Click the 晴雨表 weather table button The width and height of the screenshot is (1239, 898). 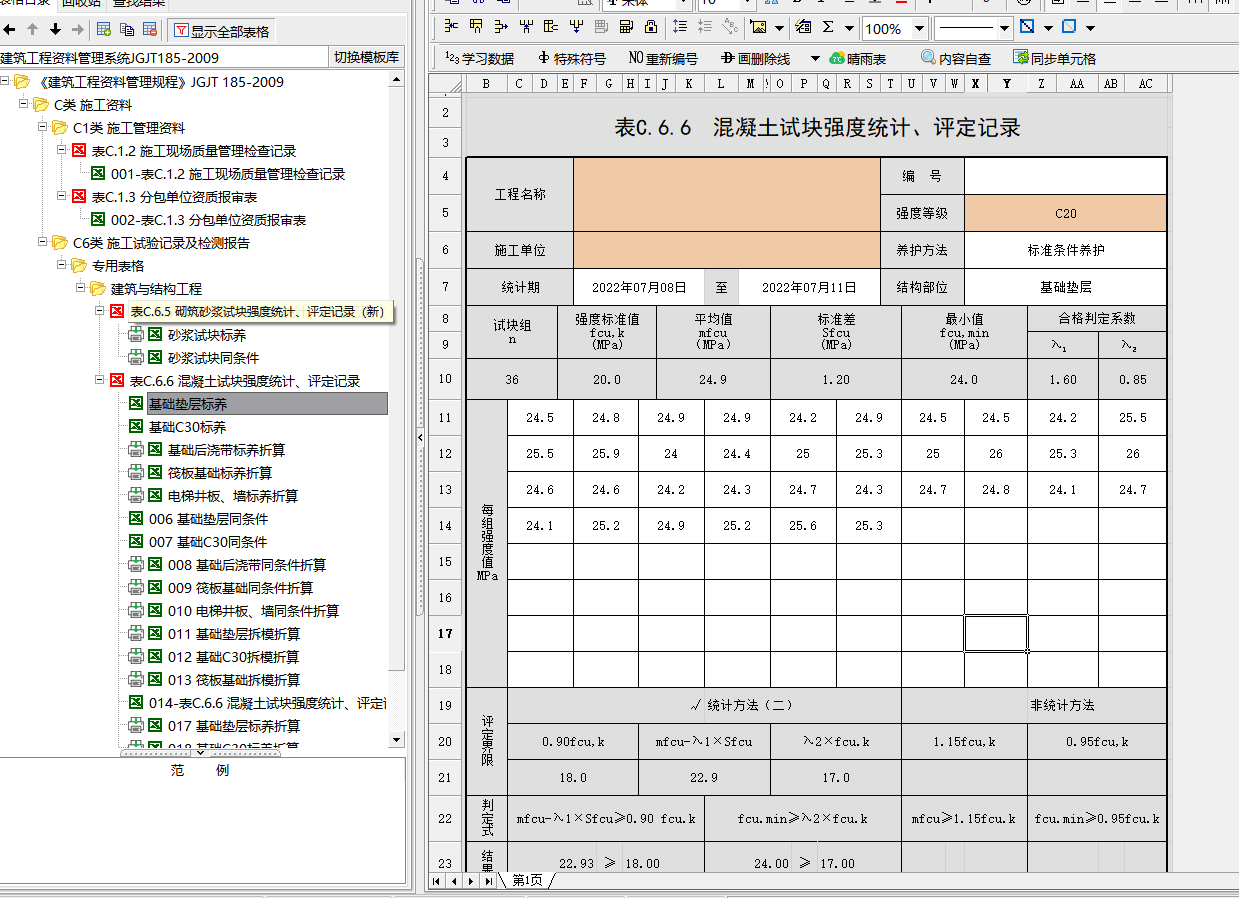pyautogui.click(x=858, y=59)
